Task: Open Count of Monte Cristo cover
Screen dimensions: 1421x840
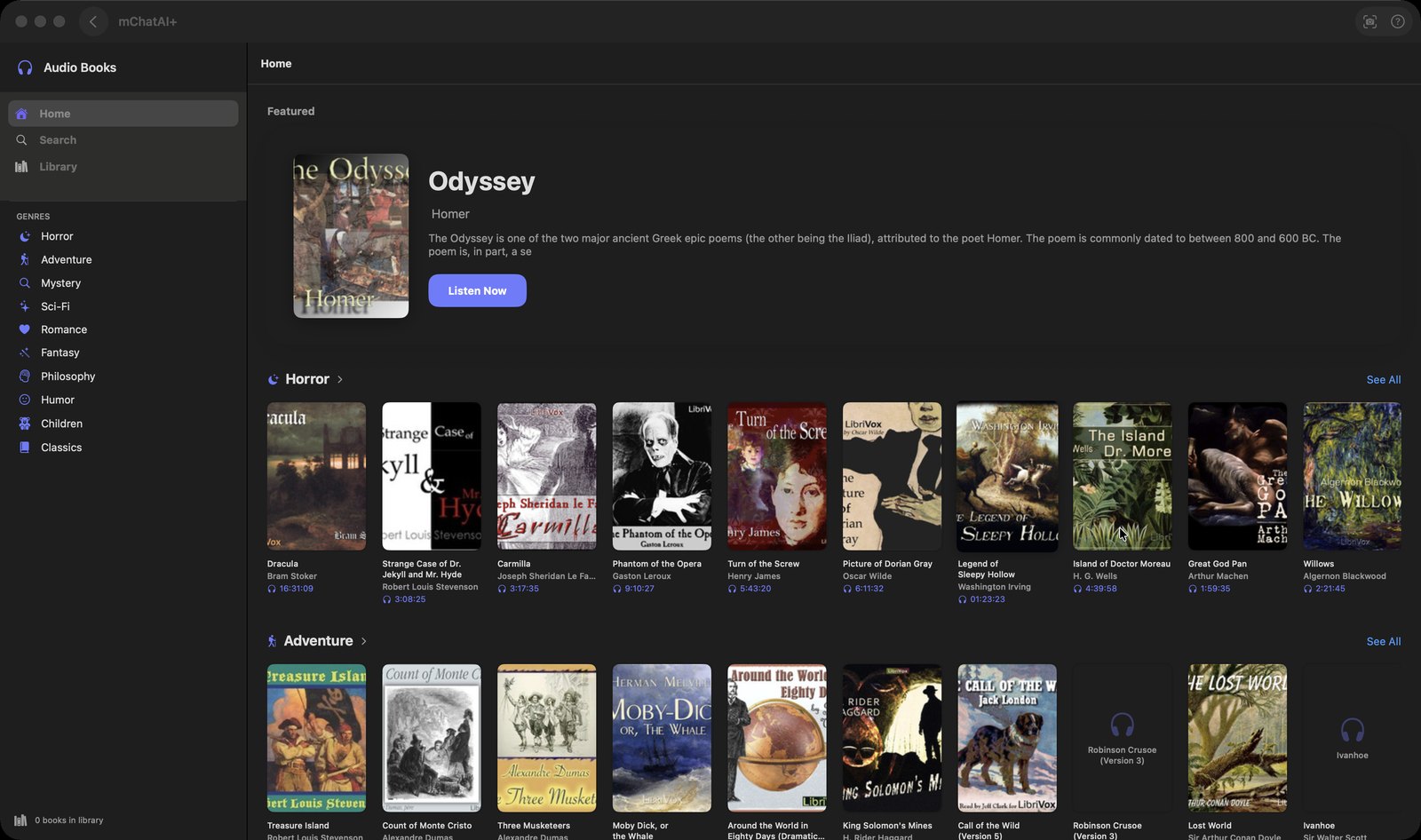Action: [432, 738]
